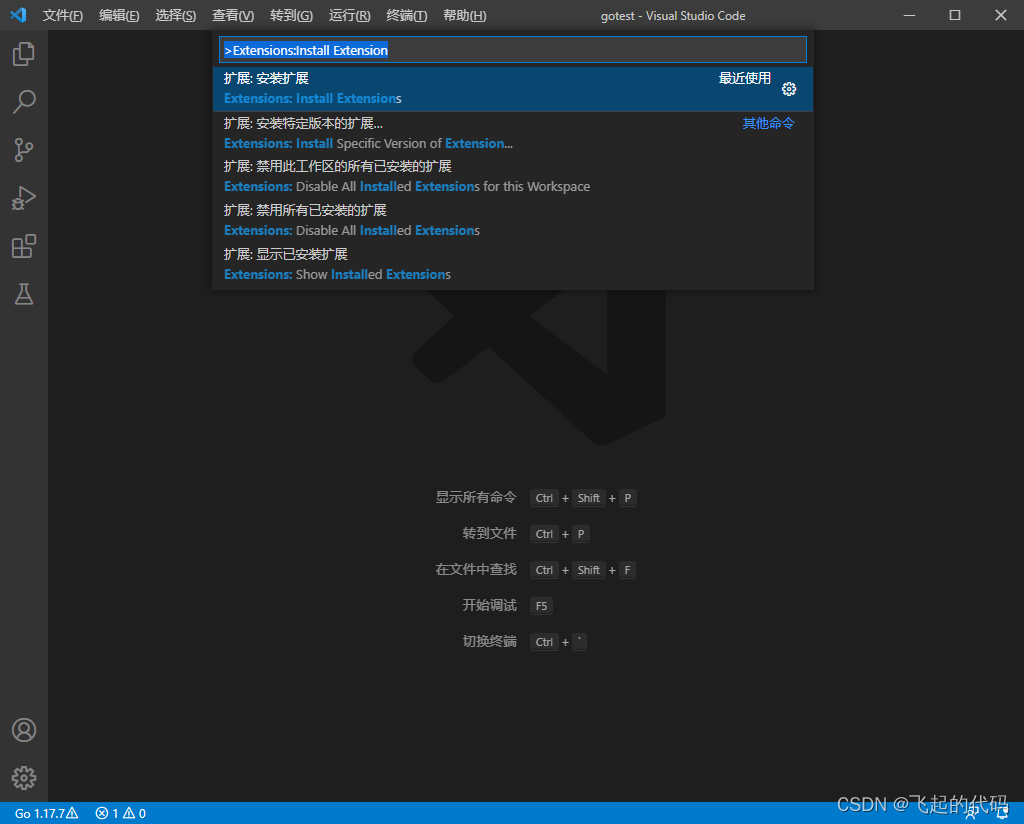Open the Accounts icon
Screen dimensions: 1024x824
24,730
